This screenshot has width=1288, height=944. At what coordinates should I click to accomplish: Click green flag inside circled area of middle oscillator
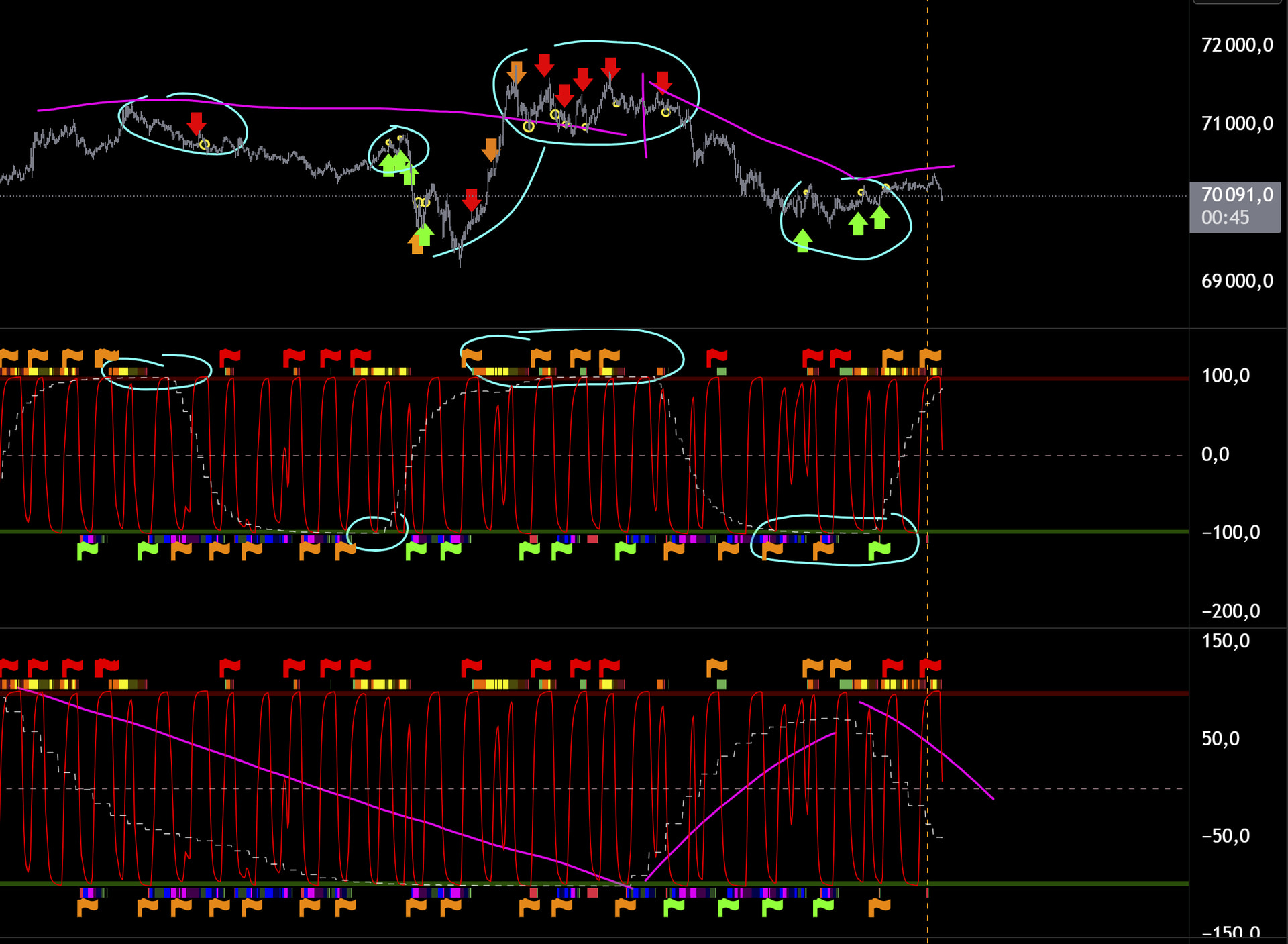[879, 552]
